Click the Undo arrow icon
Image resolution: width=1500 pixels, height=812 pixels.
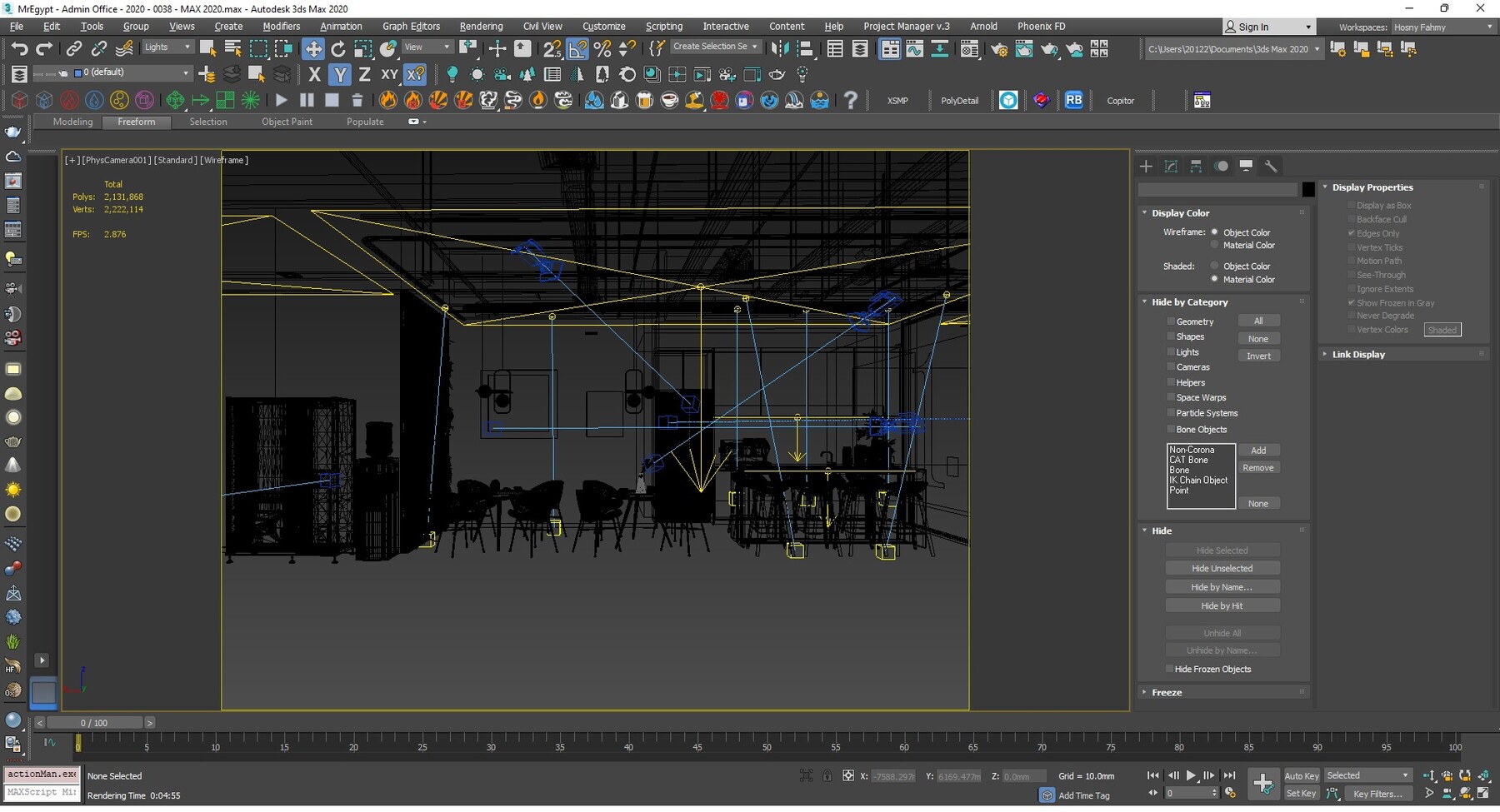coord(19,49)
